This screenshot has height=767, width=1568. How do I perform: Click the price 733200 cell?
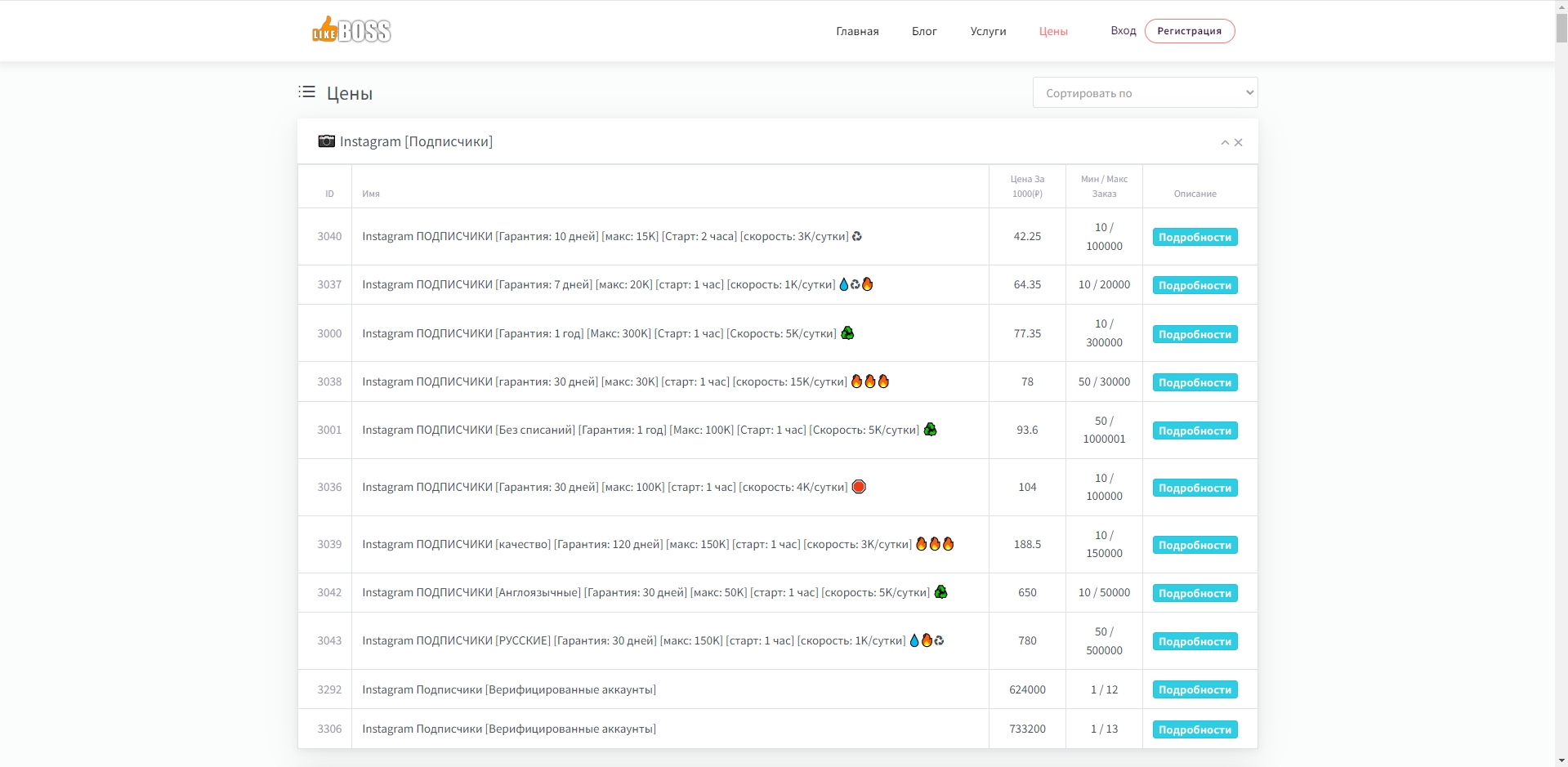(1027, 729)
